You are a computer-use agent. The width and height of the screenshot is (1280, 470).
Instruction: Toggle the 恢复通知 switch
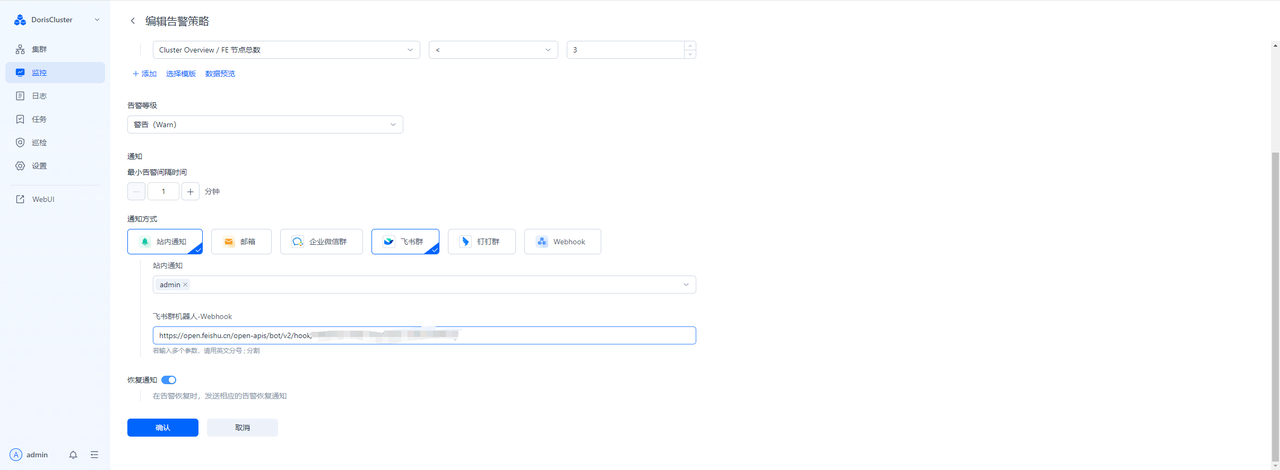pyautogui.click(x=168, y=380)
